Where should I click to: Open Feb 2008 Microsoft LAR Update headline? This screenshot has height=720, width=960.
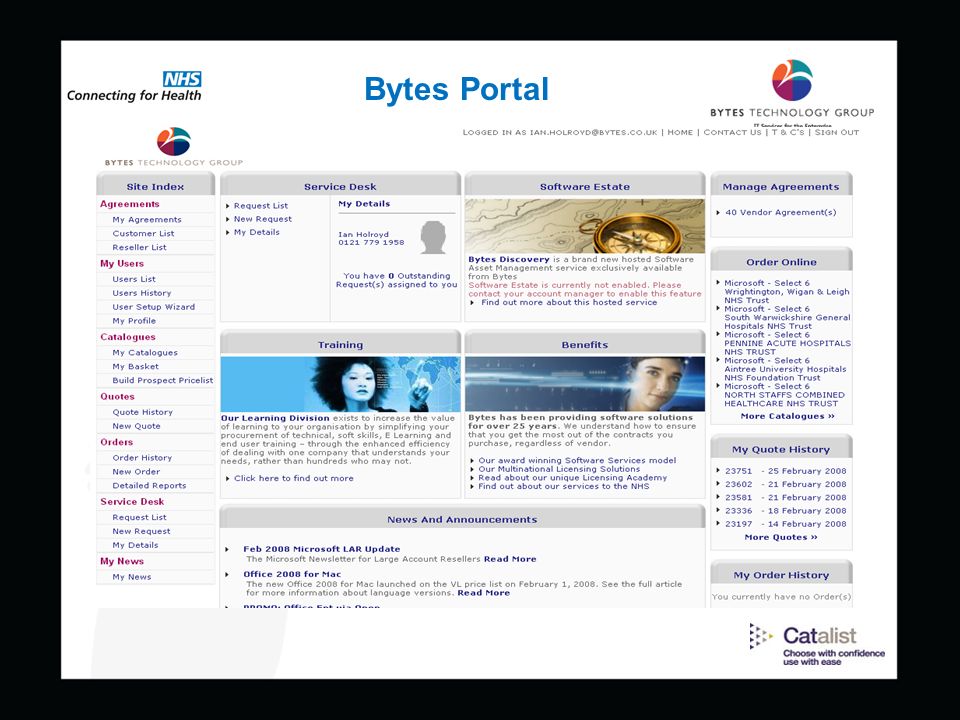click(321, 549)
